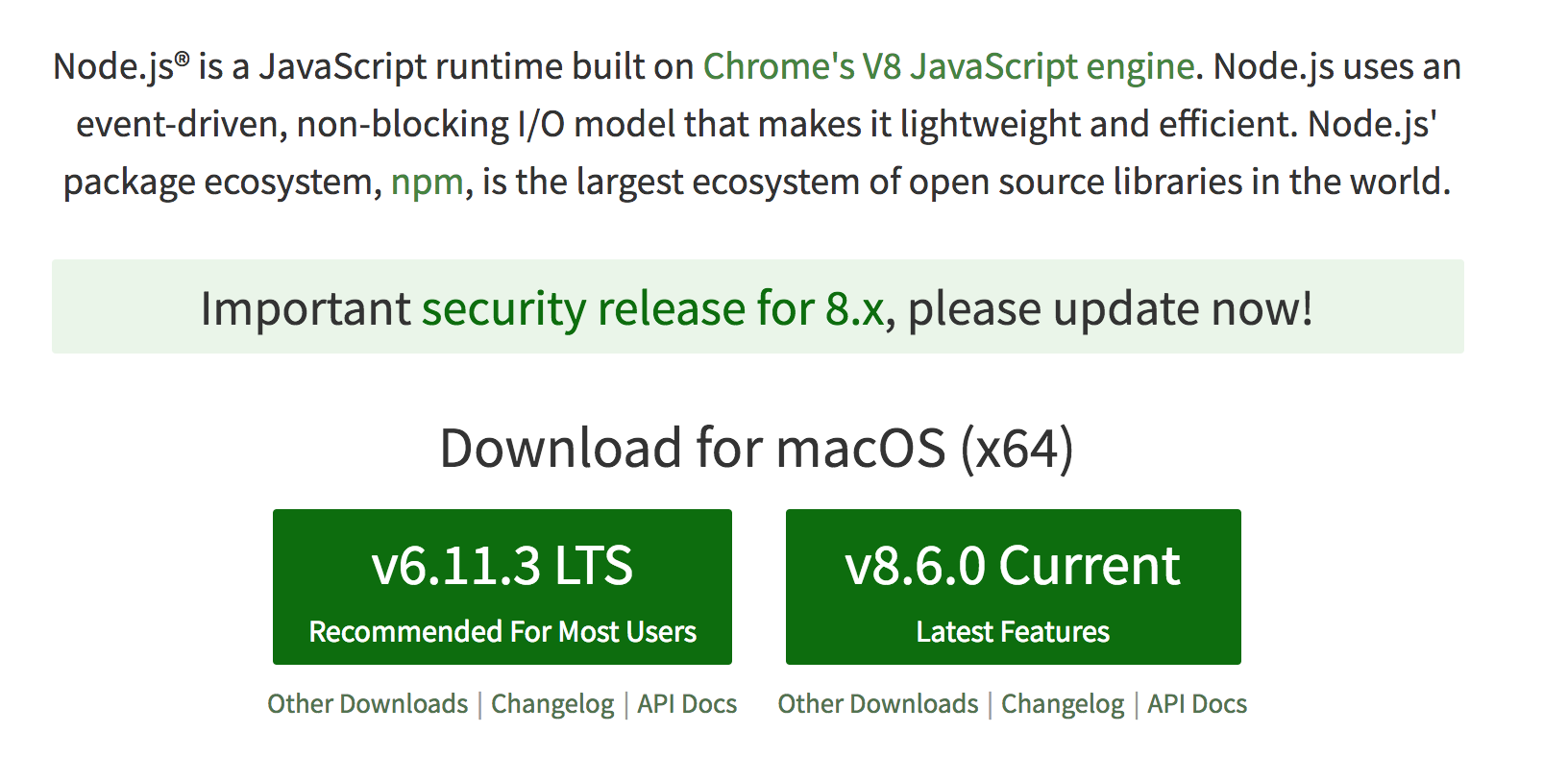Open the Chrome's V8 JavaScript engine link
Viewport: 1568px width, 757px height.
pyautogui.click(x=948, y=66)
